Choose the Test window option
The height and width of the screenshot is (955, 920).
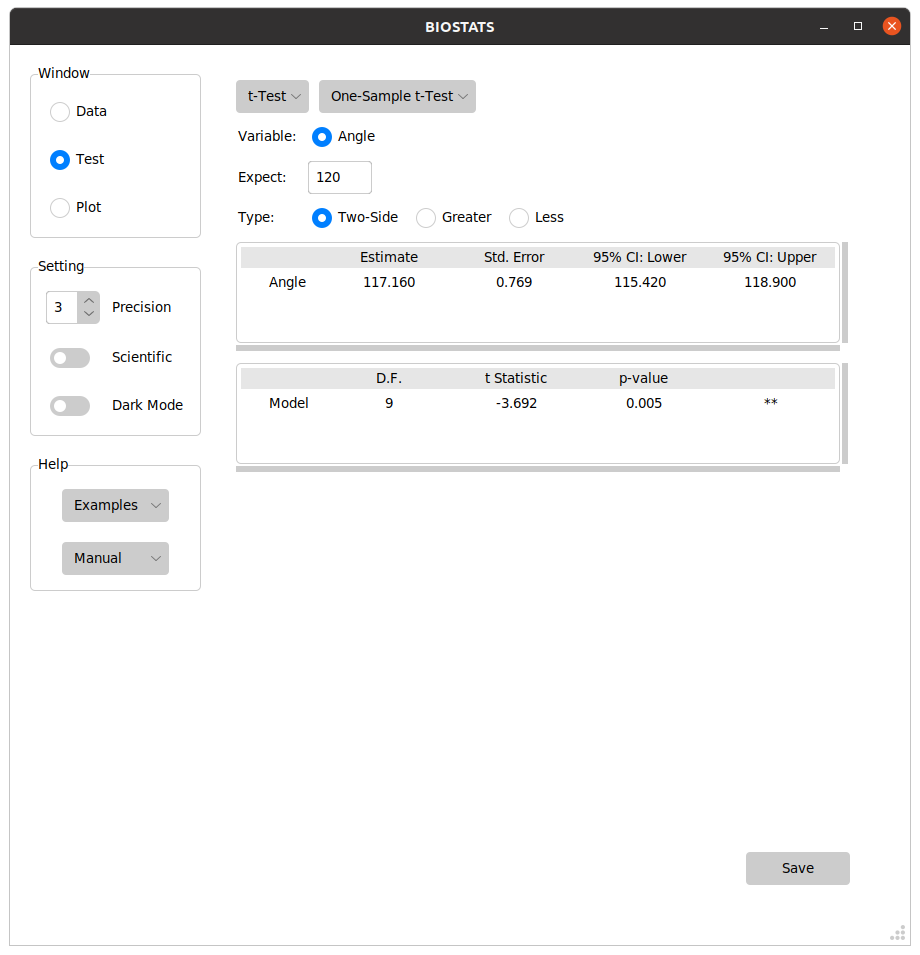(60, 160)
